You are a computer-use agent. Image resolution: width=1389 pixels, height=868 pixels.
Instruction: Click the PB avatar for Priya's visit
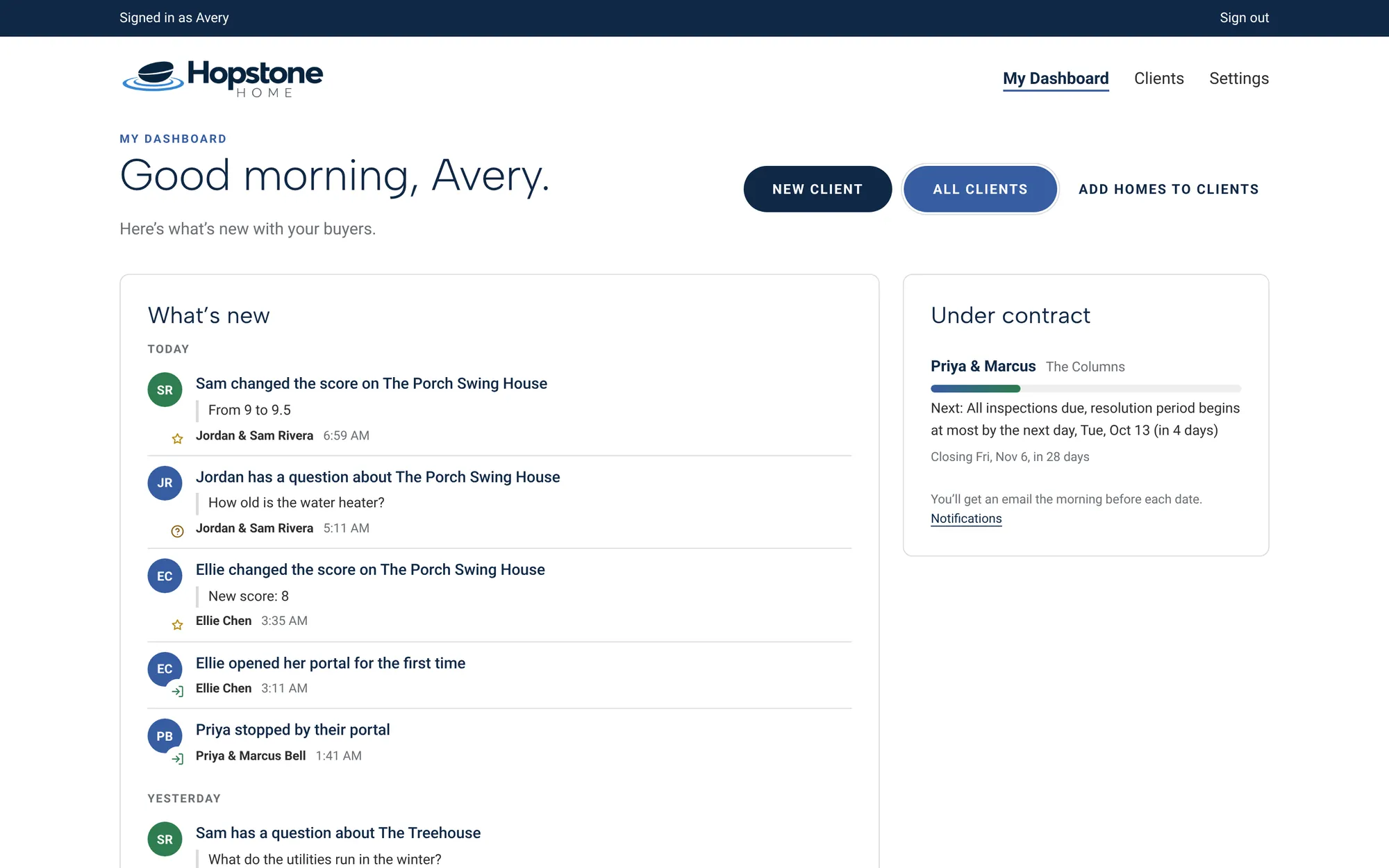pyautogui.click(x=165, y=736)
